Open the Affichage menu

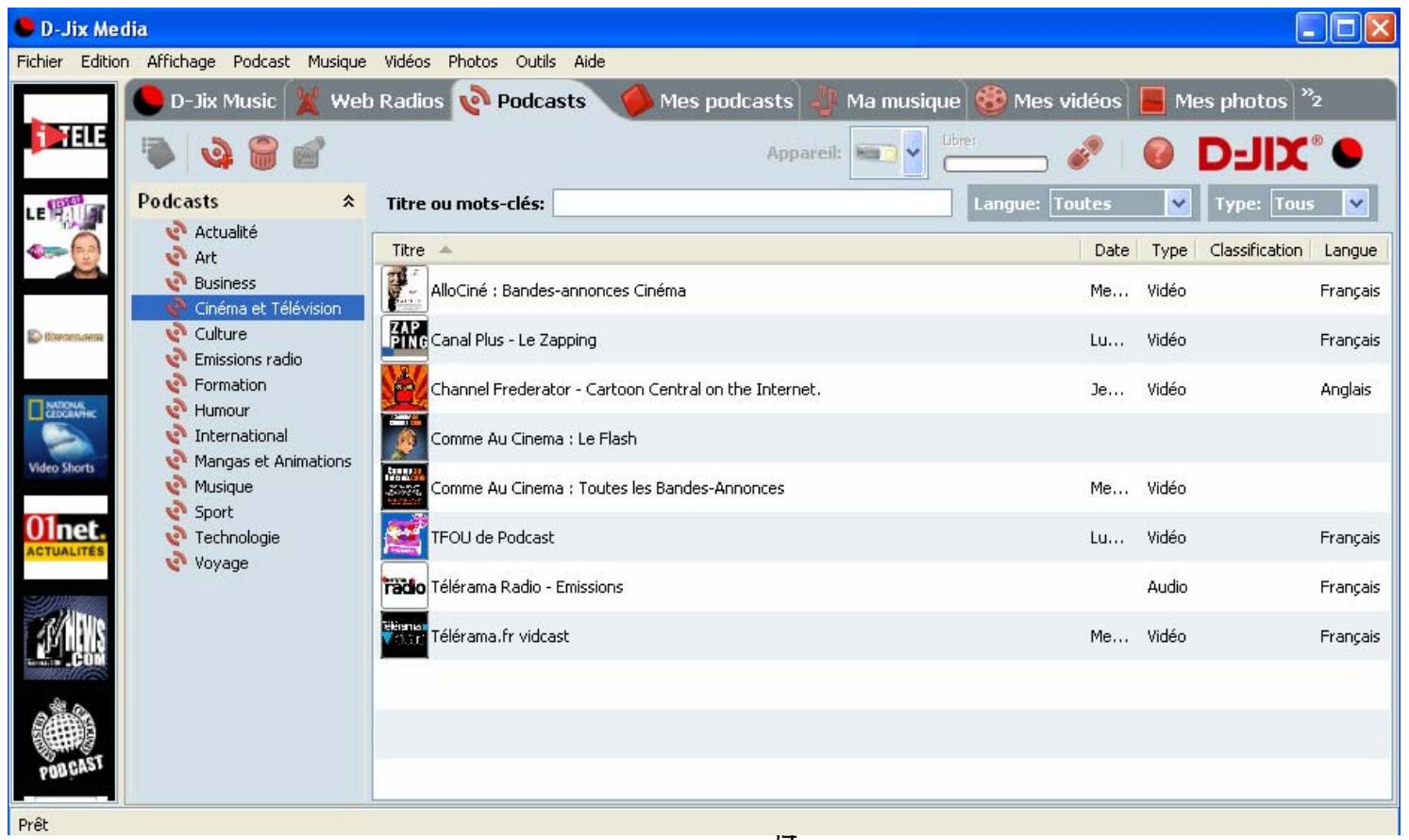pyautogui.click(x=181, y=61)
